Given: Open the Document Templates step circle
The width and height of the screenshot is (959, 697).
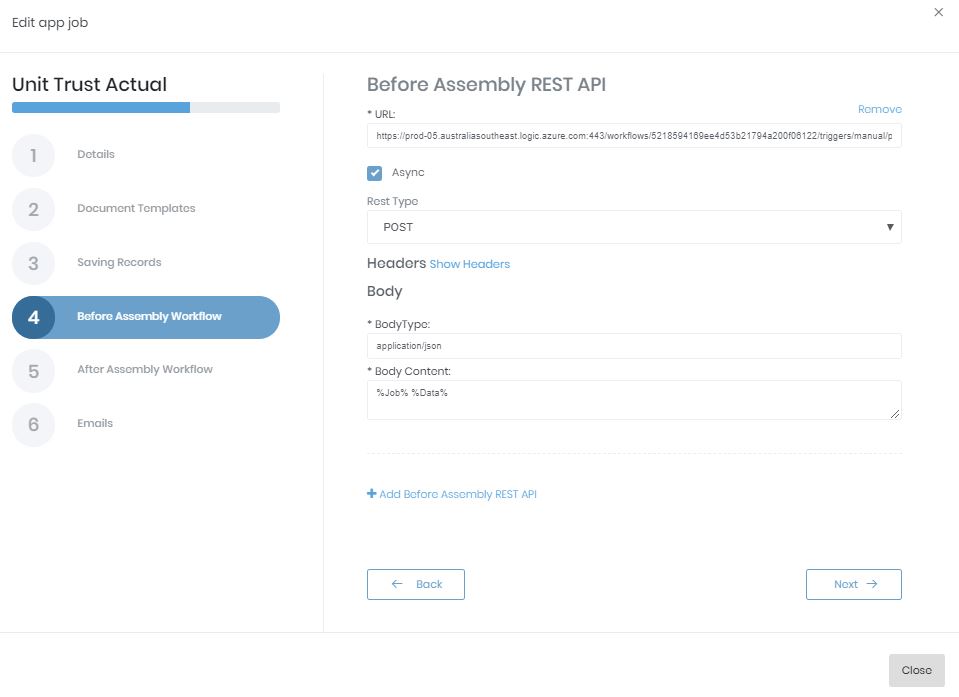Looking at the screenshot, I should pos(33,209).
